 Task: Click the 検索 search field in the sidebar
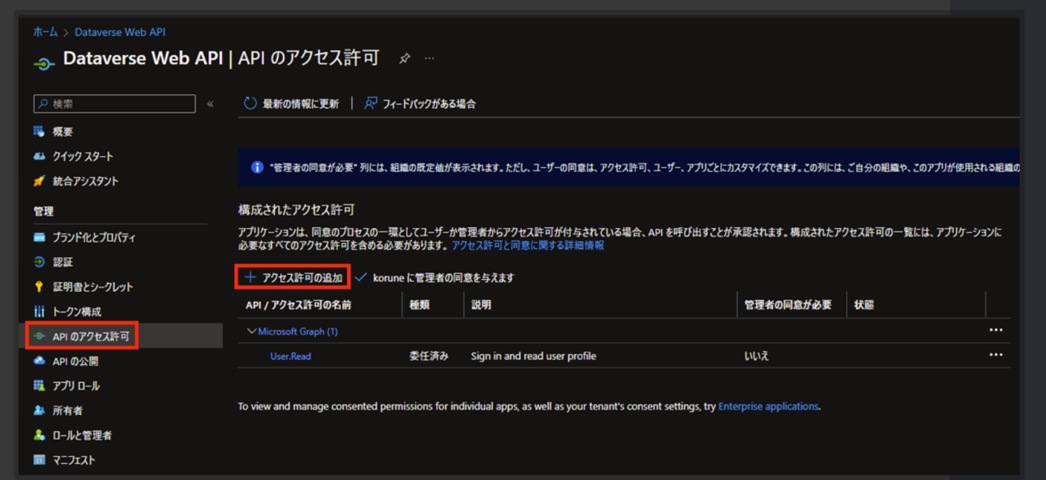pos(114,104)
